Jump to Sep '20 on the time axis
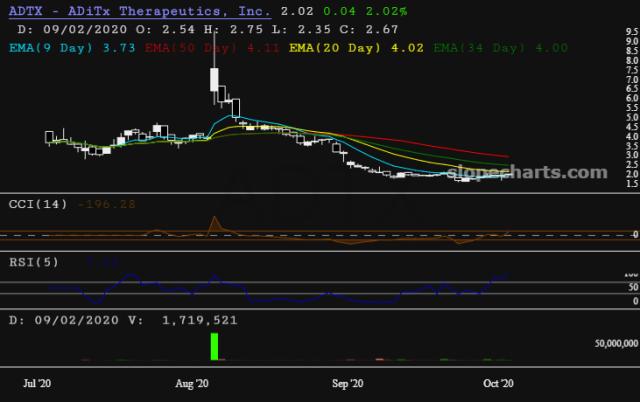Screen dimensions: 640x402 click(350, 383)
